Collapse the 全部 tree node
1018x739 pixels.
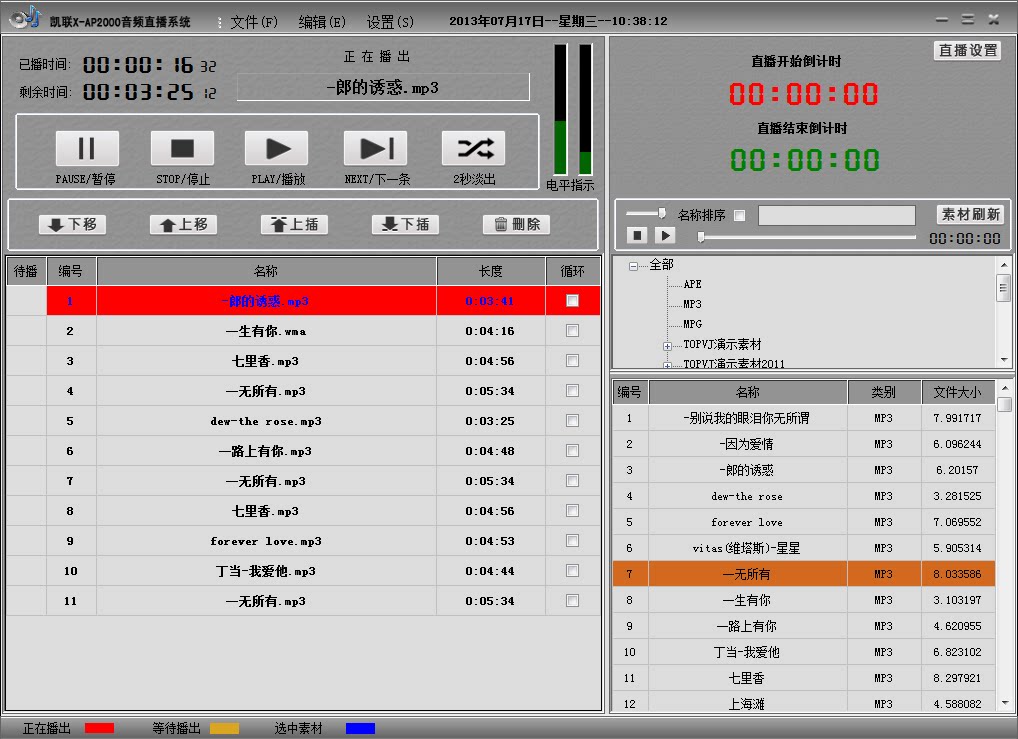pos(633,266)
